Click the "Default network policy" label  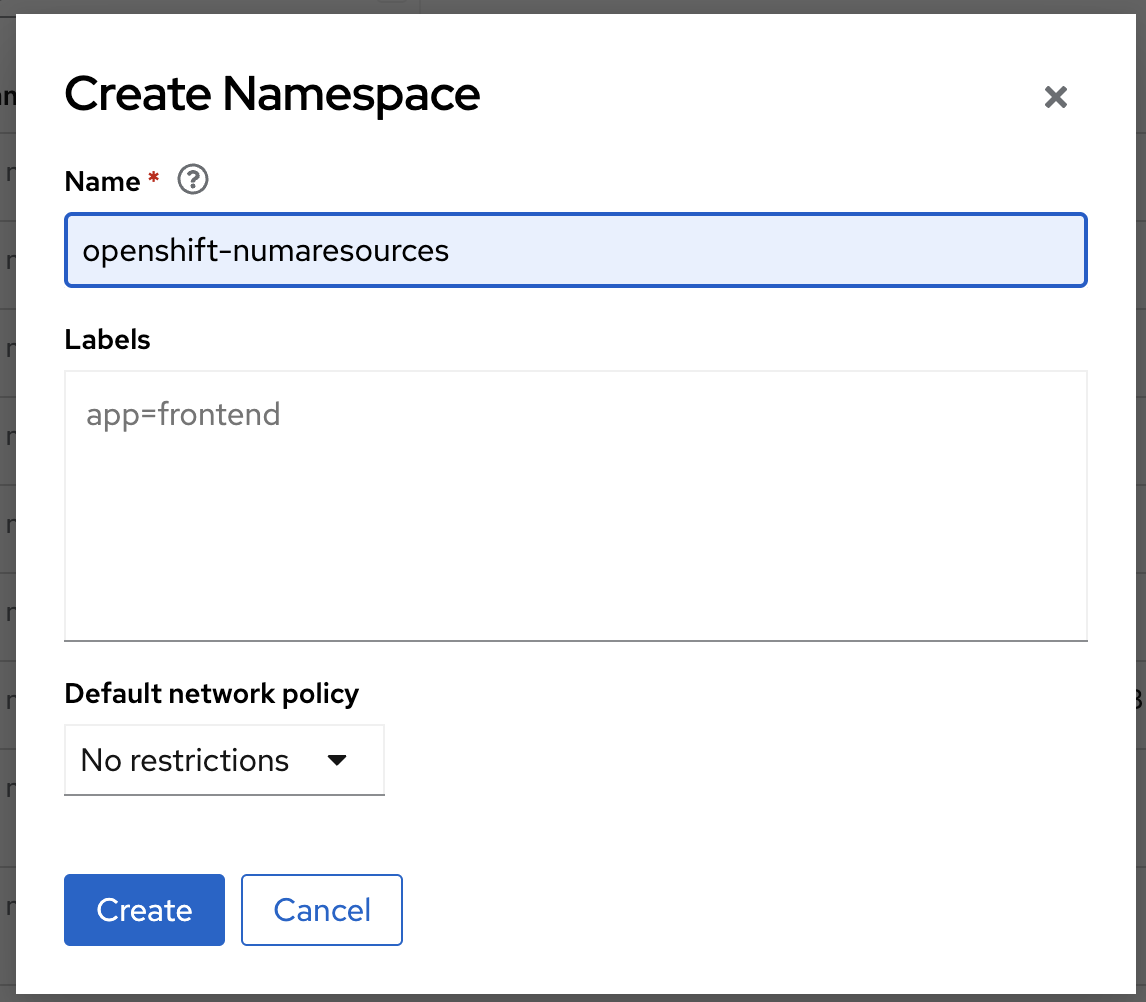point(211,693)
